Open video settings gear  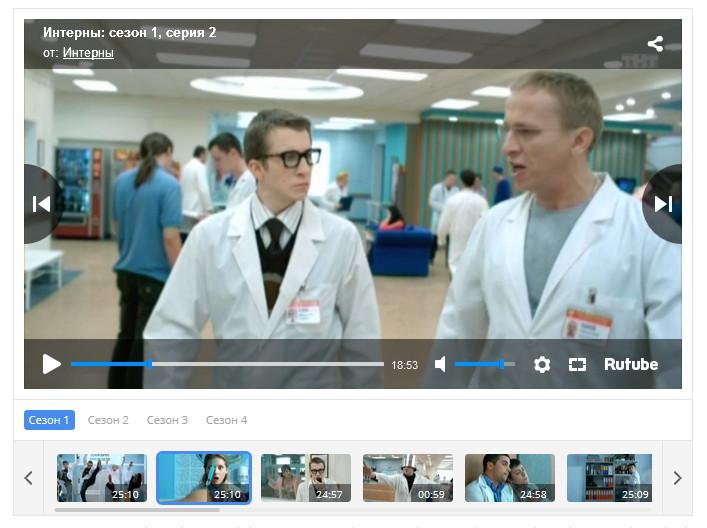542,365
